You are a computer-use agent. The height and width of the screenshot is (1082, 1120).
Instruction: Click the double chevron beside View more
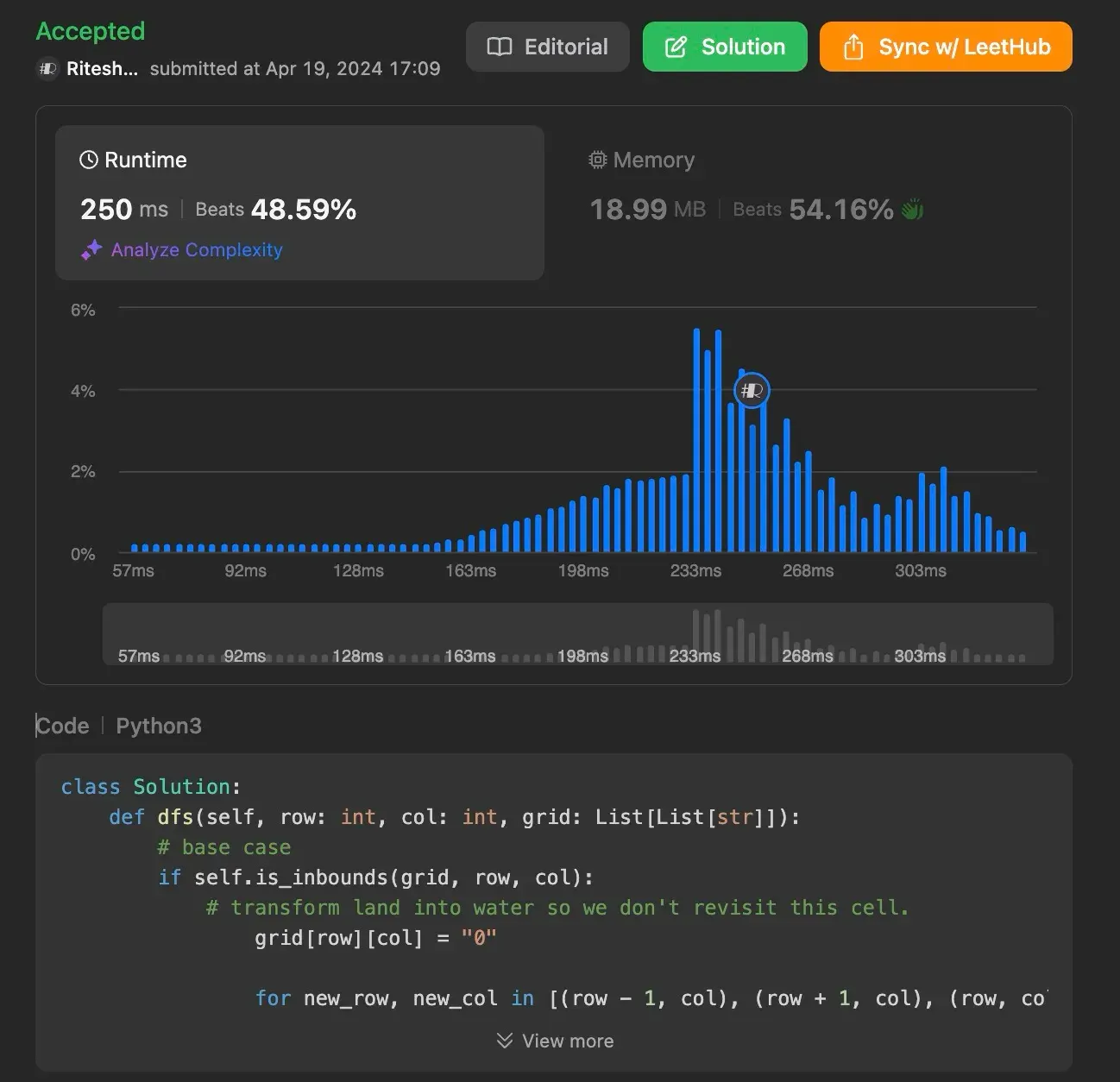pyautogui.click(x=505, y=1041)
